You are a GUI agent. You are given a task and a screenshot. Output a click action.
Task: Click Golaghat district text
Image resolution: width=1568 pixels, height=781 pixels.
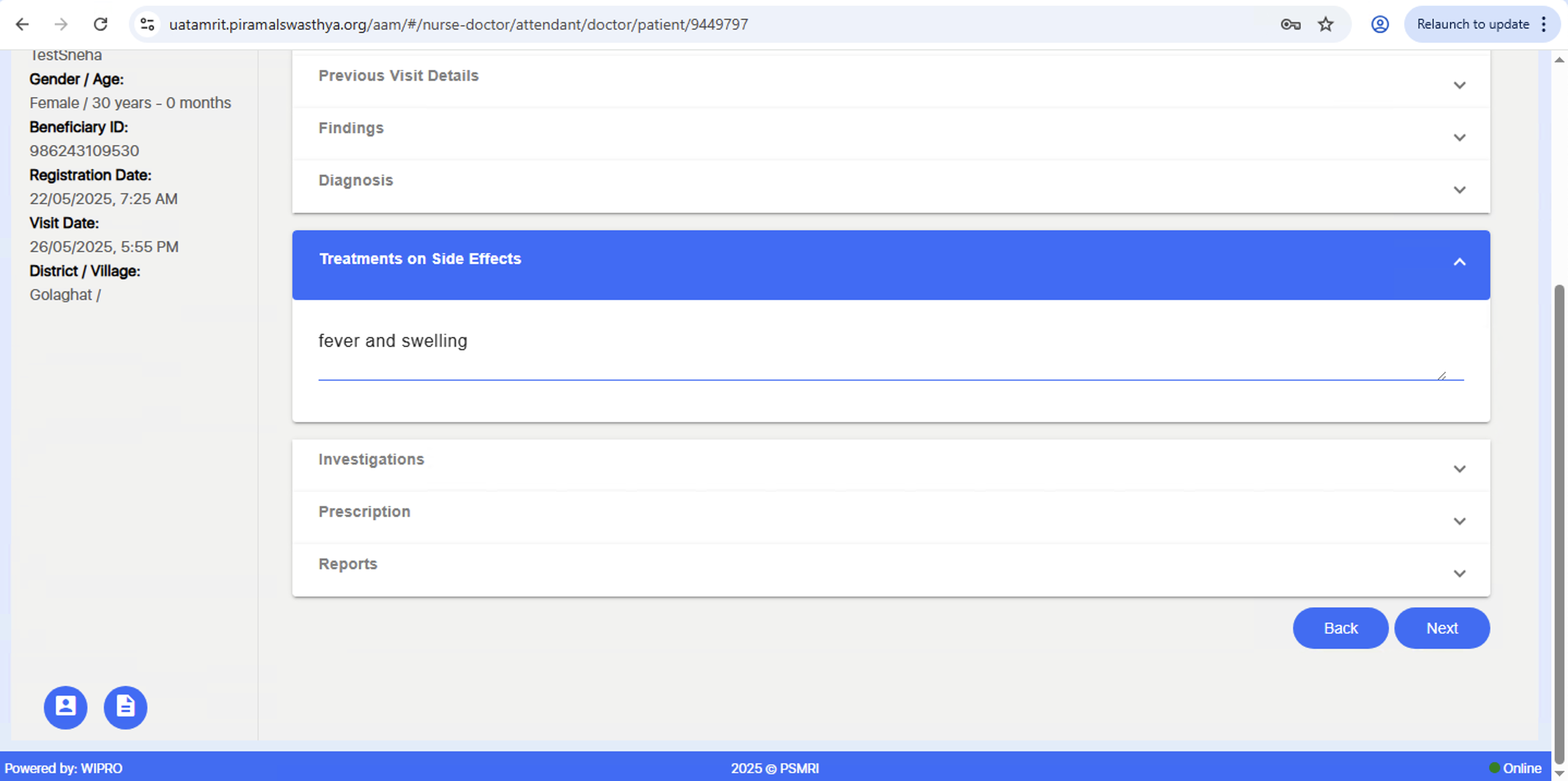pyautogui.click(x=65, y=295)
